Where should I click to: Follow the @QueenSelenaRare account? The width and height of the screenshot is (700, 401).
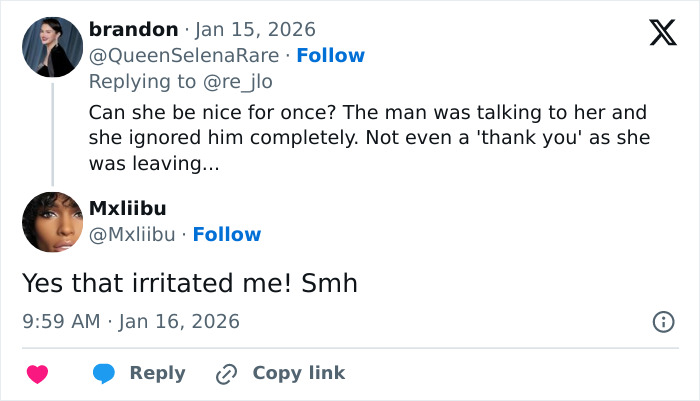pos(331,55)
